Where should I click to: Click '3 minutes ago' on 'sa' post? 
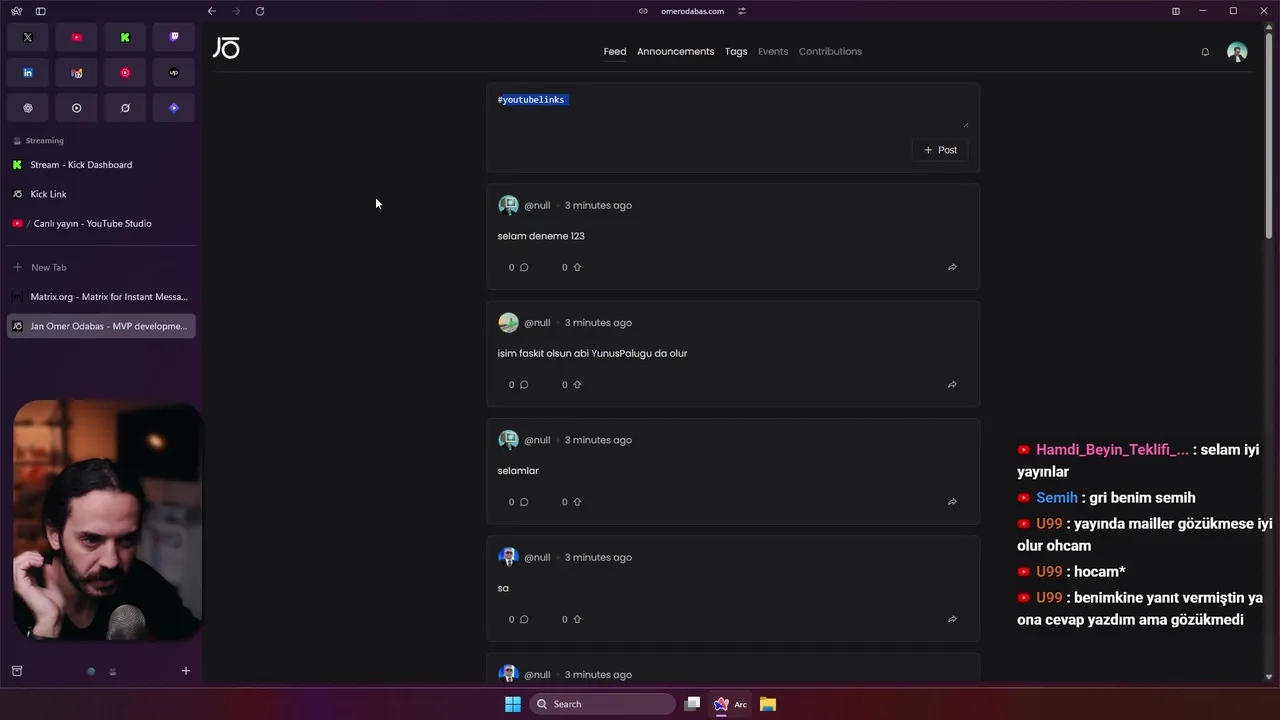[x=598, y=557]
